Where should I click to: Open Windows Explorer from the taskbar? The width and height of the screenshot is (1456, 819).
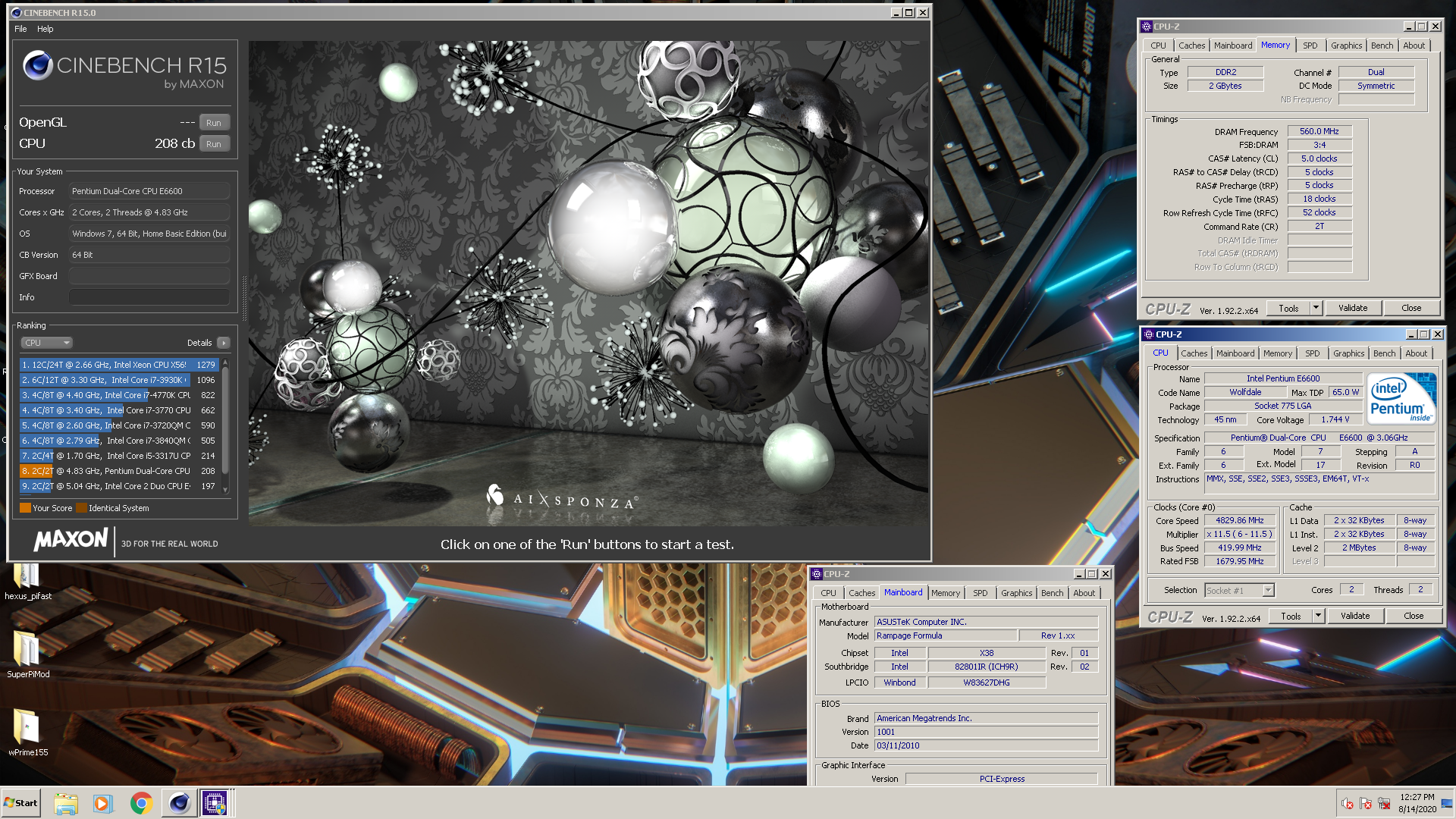(x=66, y=803)
